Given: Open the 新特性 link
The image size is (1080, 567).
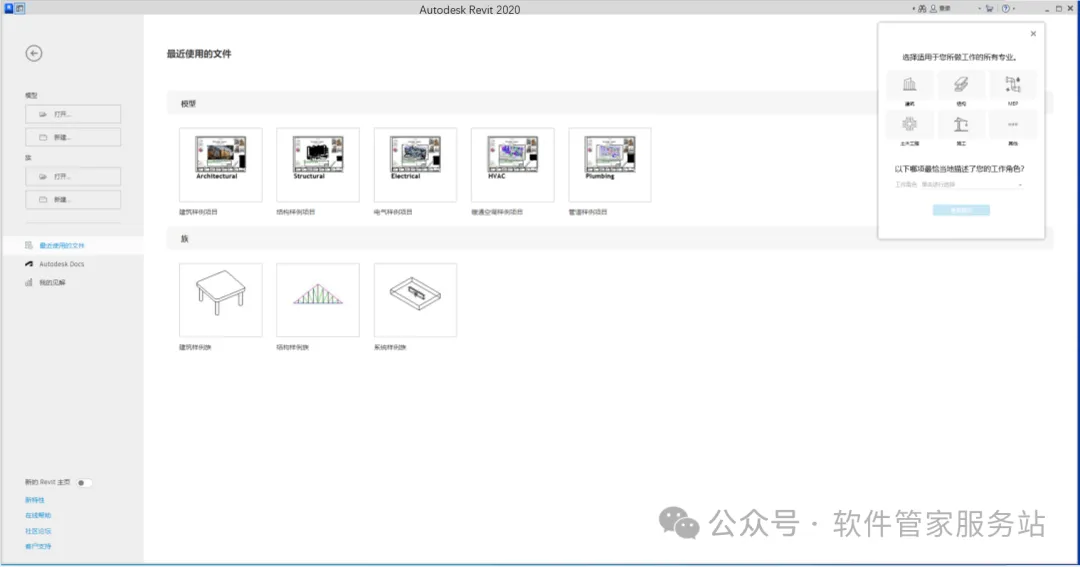Looking at the screenshot, I should [34, 500].
